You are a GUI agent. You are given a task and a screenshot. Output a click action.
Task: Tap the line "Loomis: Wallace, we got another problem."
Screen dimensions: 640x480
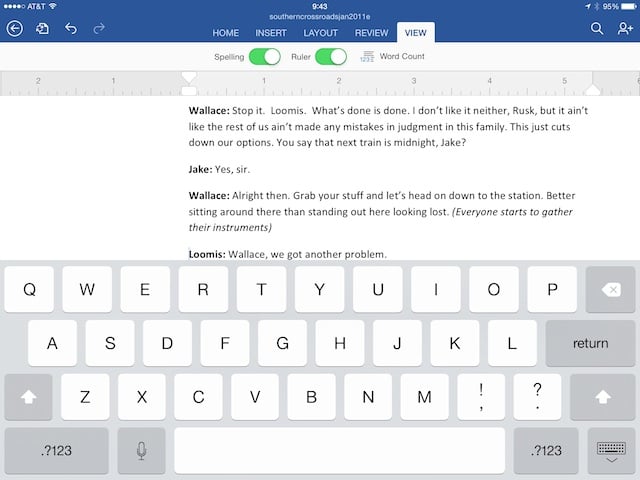(x=287, y=254)
